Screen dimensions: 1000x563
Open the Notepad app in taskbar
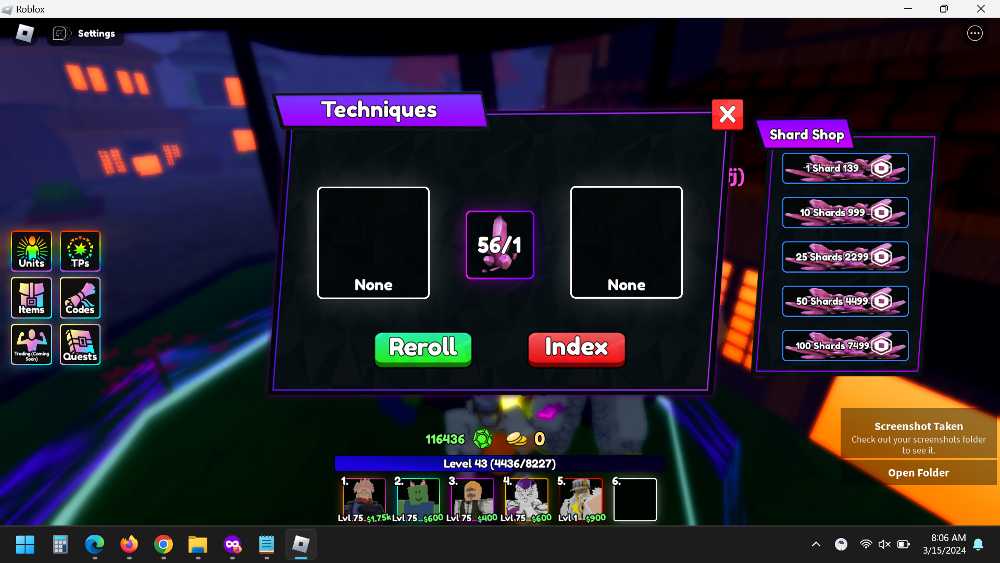[267, 545]
